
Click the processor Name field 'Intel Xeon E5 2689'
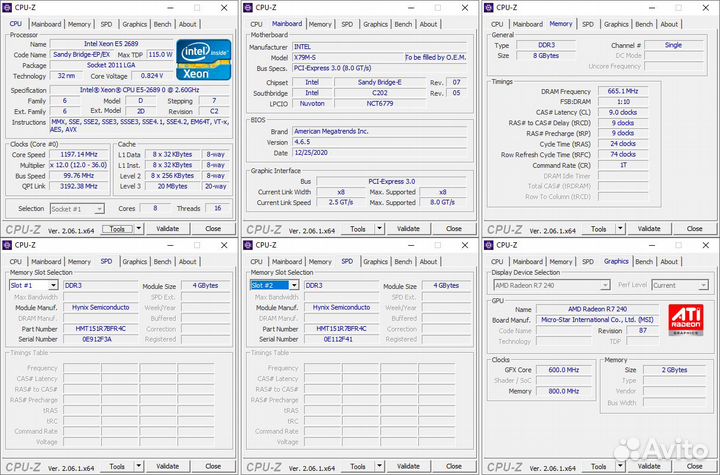111,44
